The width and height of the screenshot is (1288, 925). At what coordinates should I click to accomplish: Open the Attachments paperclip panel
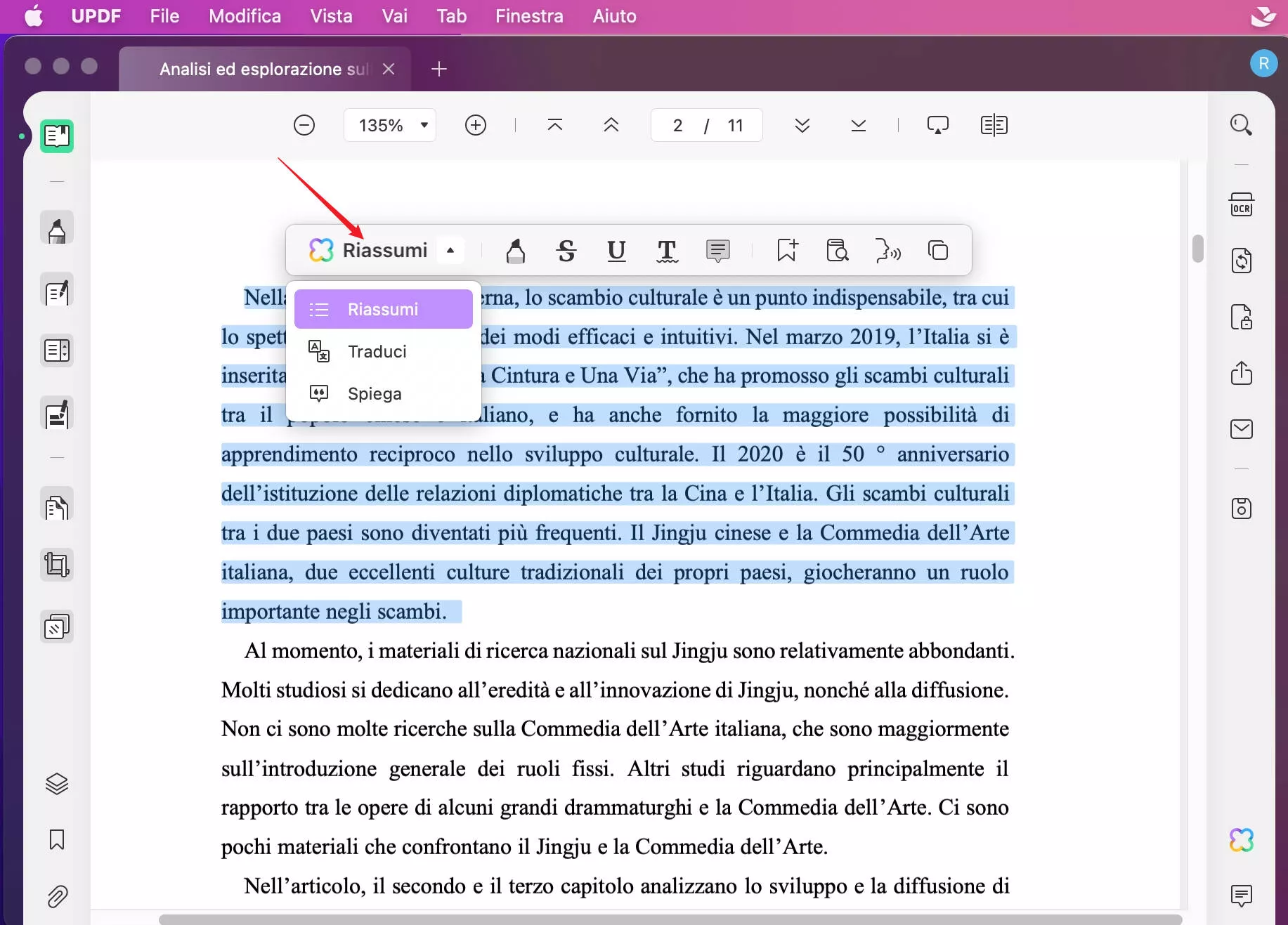pos(57,896)
